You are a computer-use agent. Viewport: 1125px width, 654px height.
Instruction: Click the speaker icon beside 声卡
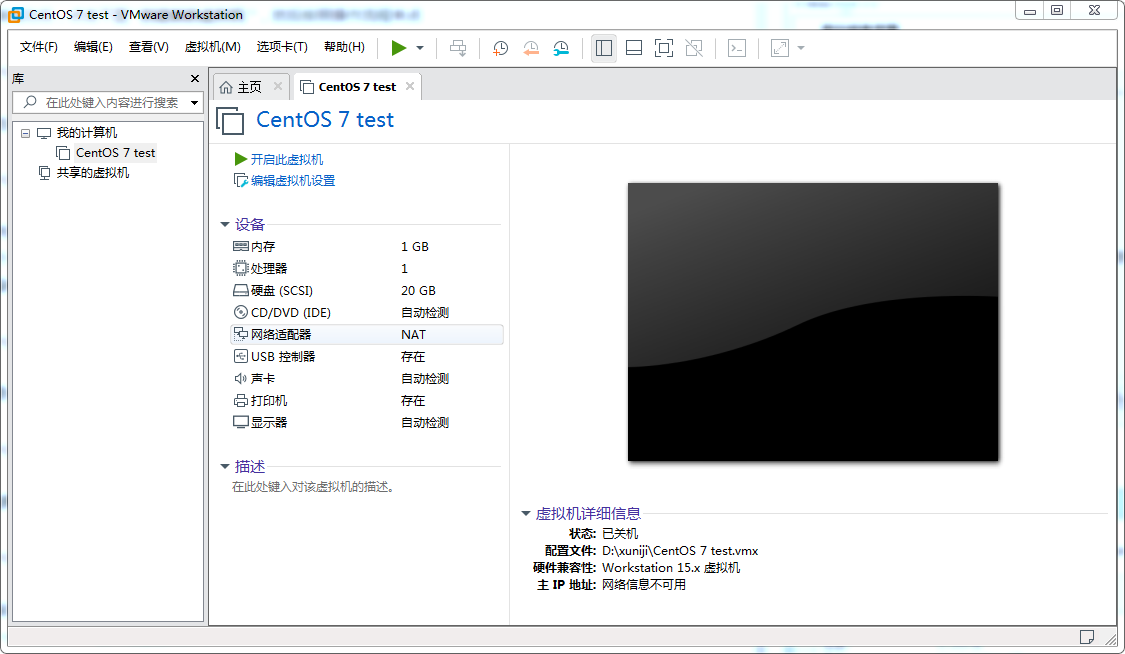click(x=241, y=379)
